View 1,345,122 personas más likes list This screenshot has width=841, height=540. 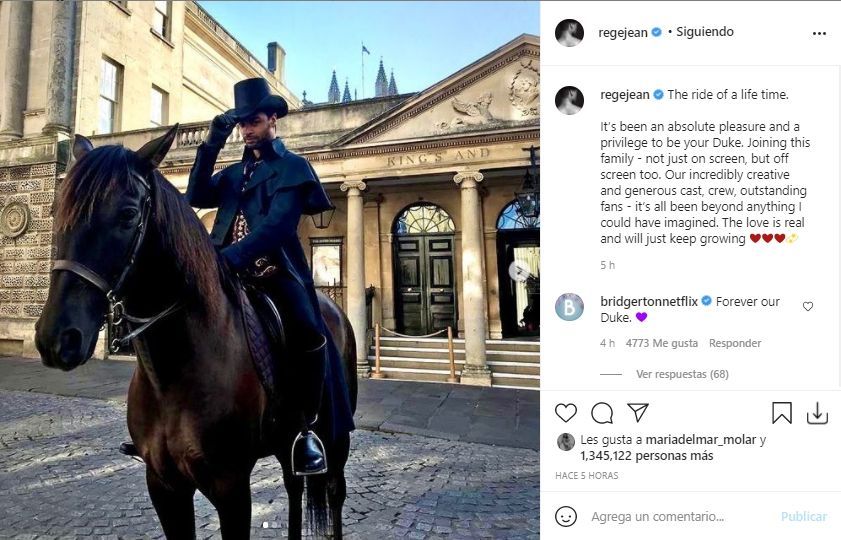(646, 456)
